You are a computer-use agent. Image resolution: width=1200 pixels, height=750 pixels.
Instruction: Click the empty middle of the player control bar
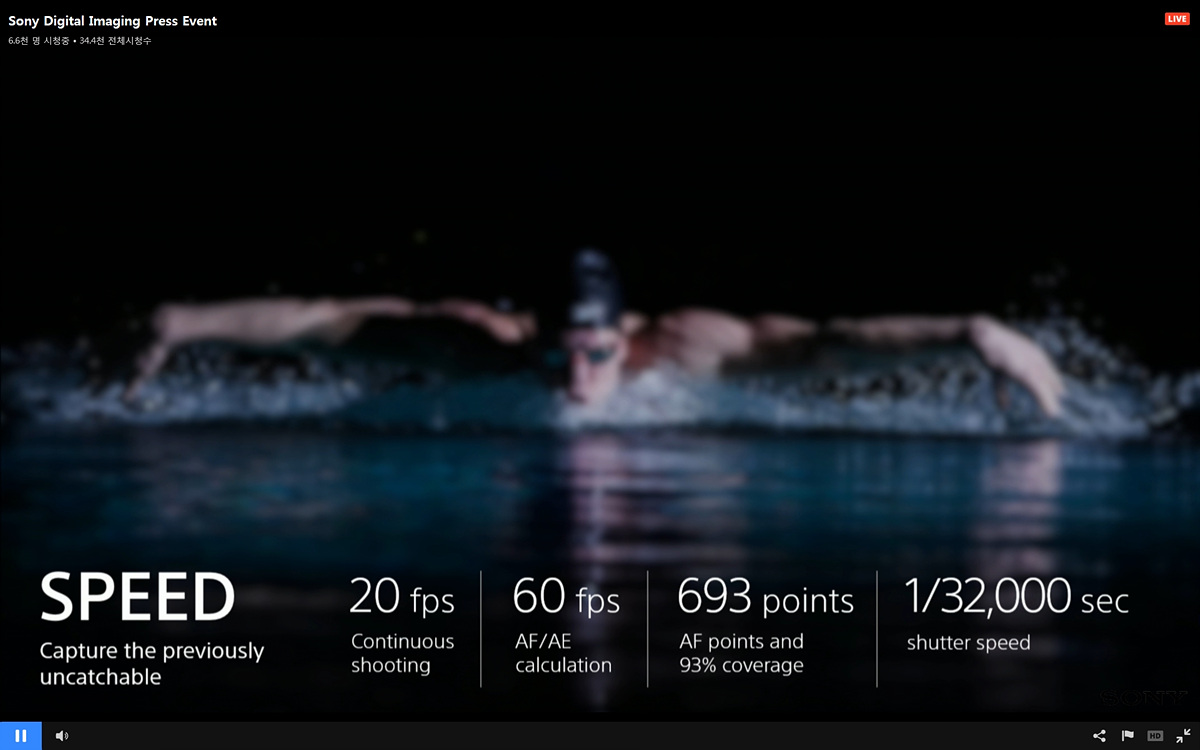(x=580, y=736)
